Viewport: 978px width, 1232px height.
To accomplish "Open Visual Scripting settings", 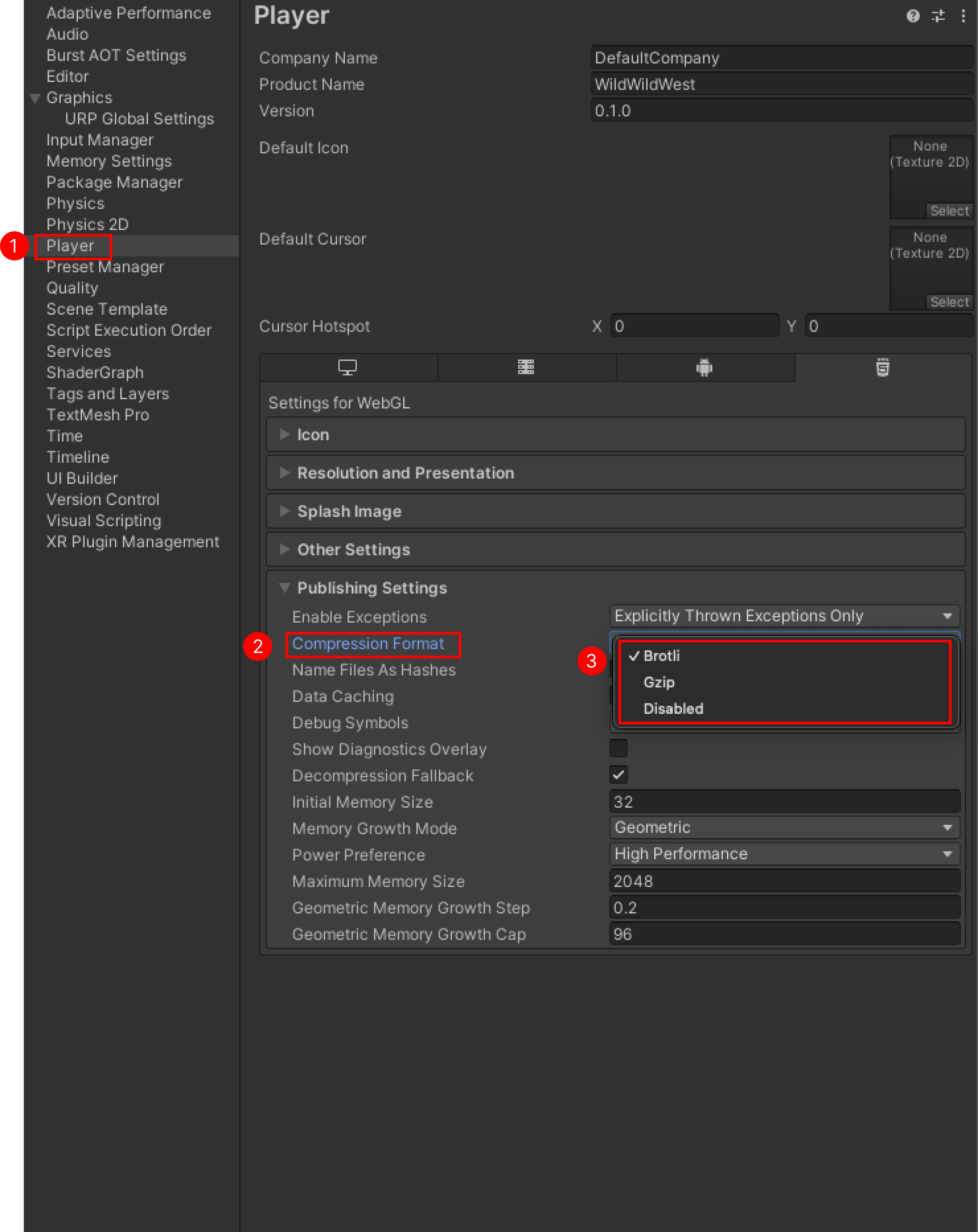I will click(x=104, y=520).
